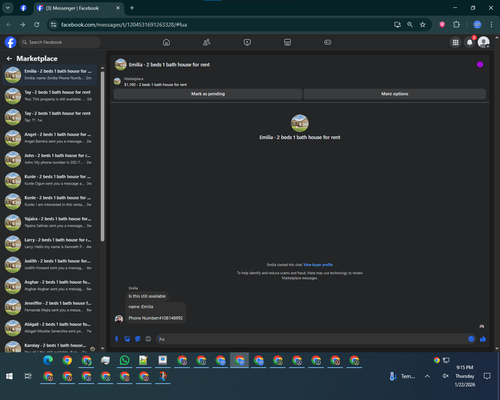Open the Facebook grid menu icon

pyautogui.click(x=455, y=42)
